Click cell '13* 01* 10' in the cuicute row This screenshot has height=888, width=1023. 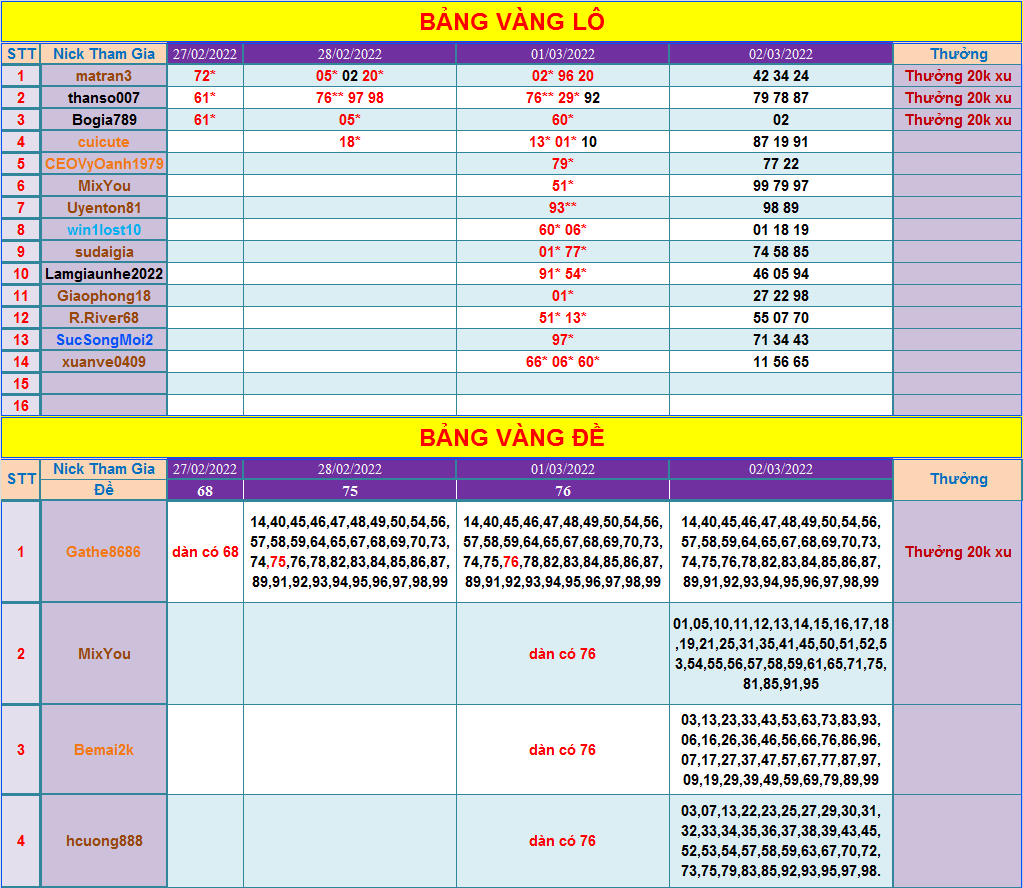click(562, 142)
